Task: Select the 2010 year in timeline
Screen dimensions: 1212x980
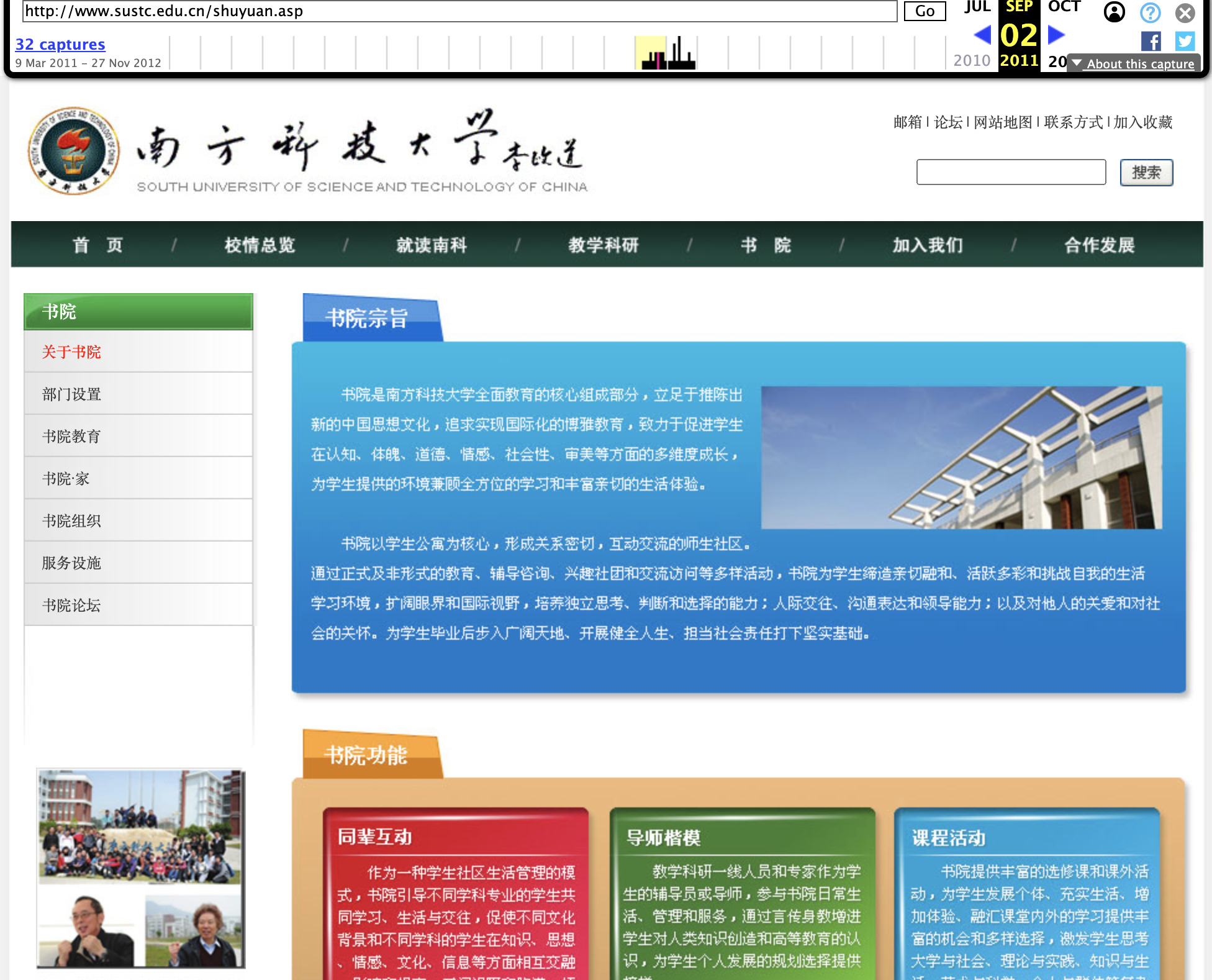Action: click(x=972, y=60)
